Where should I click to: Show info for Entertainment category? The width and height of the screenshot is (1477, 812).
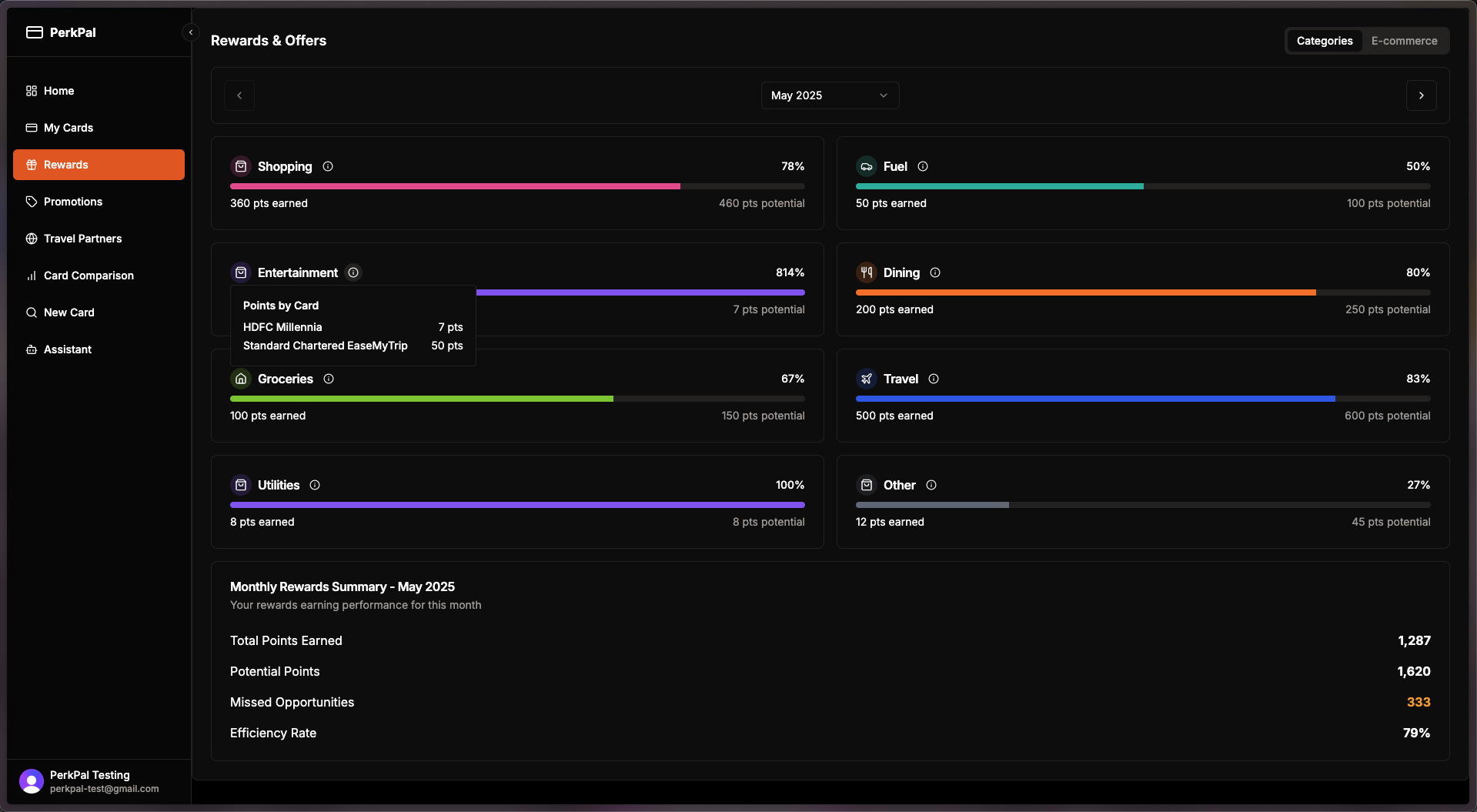tap(353, 272)
